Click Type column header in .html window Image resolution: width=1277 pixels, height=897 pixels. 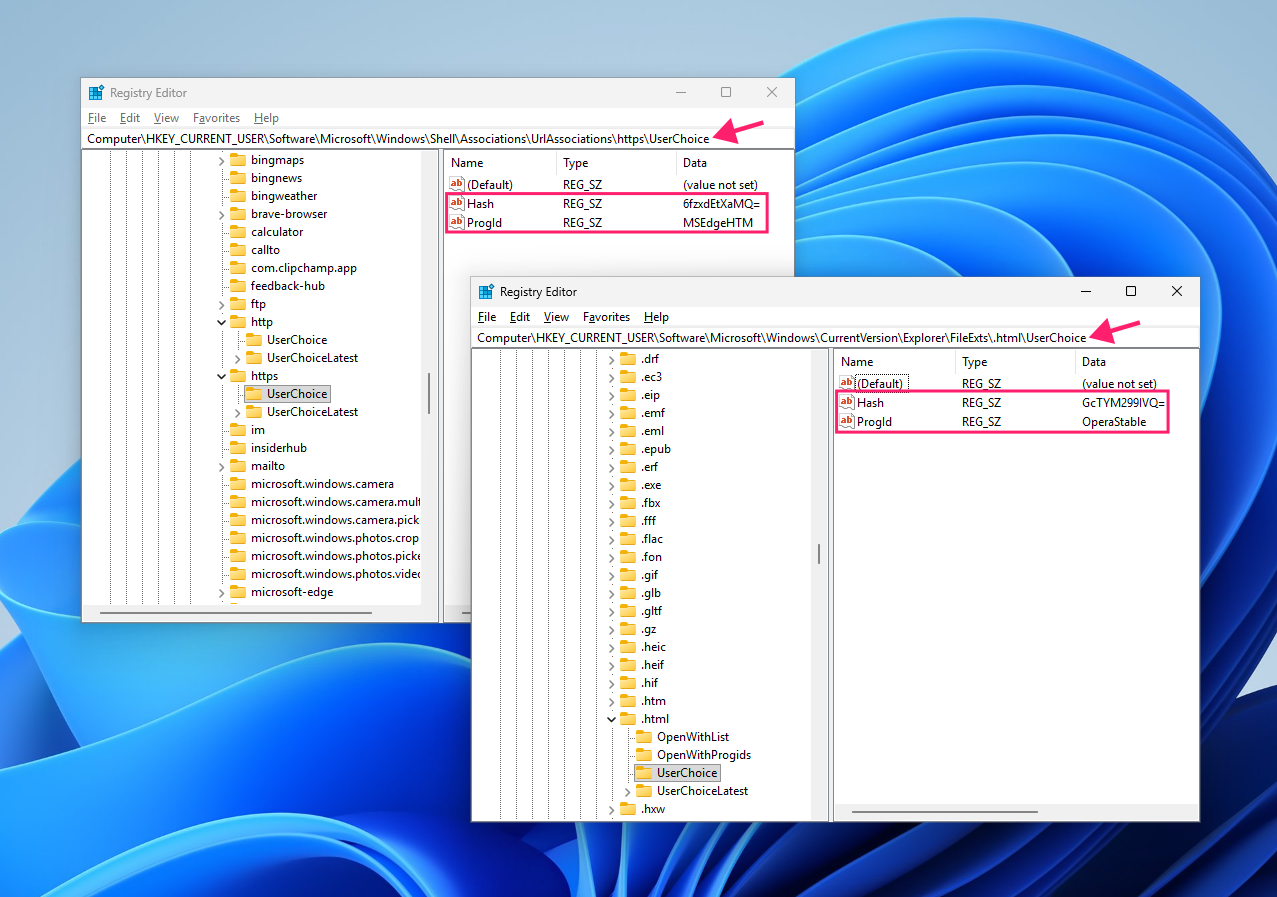(1015, 362)
